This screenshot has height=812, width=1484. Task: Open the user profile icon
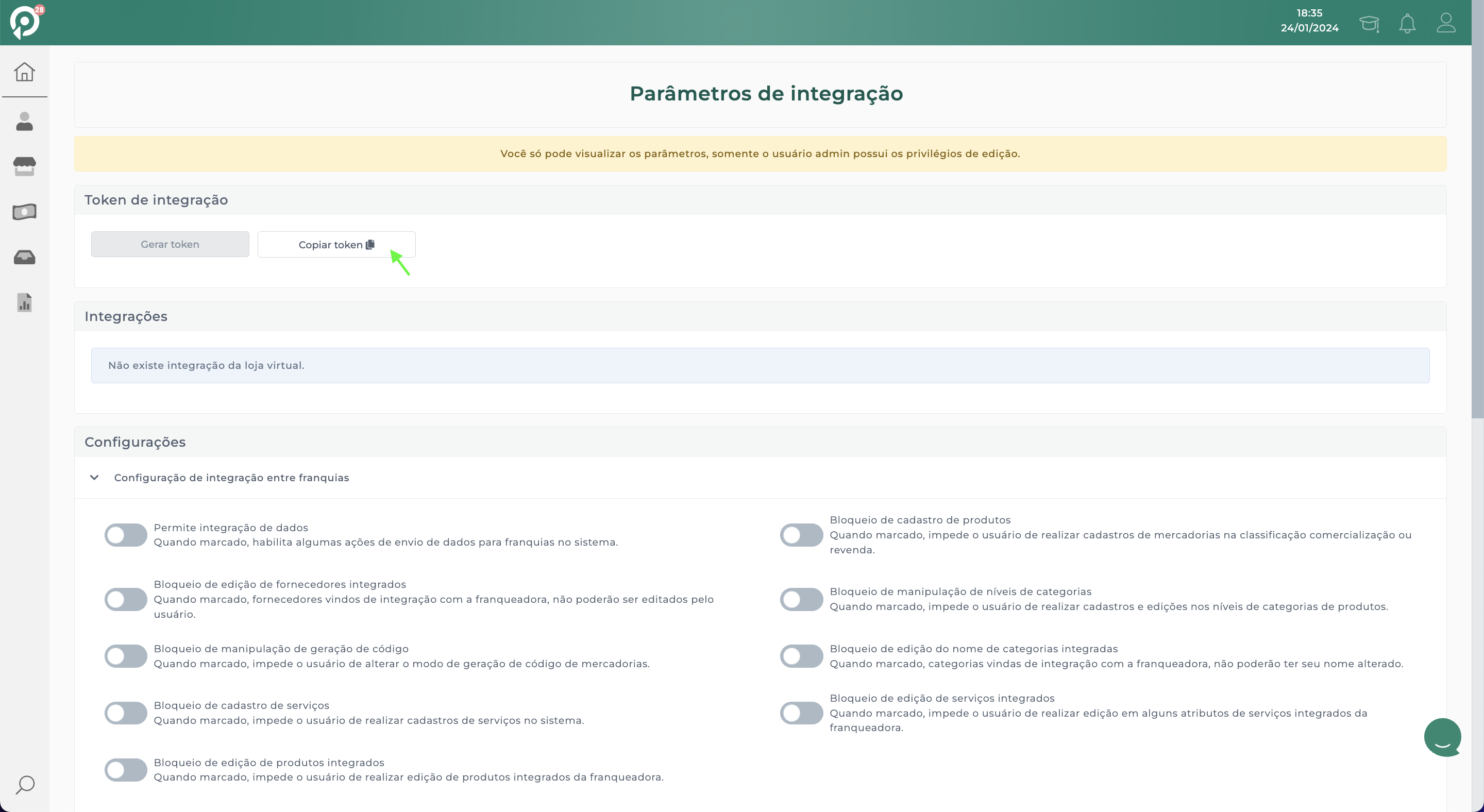coord(1446,23)
